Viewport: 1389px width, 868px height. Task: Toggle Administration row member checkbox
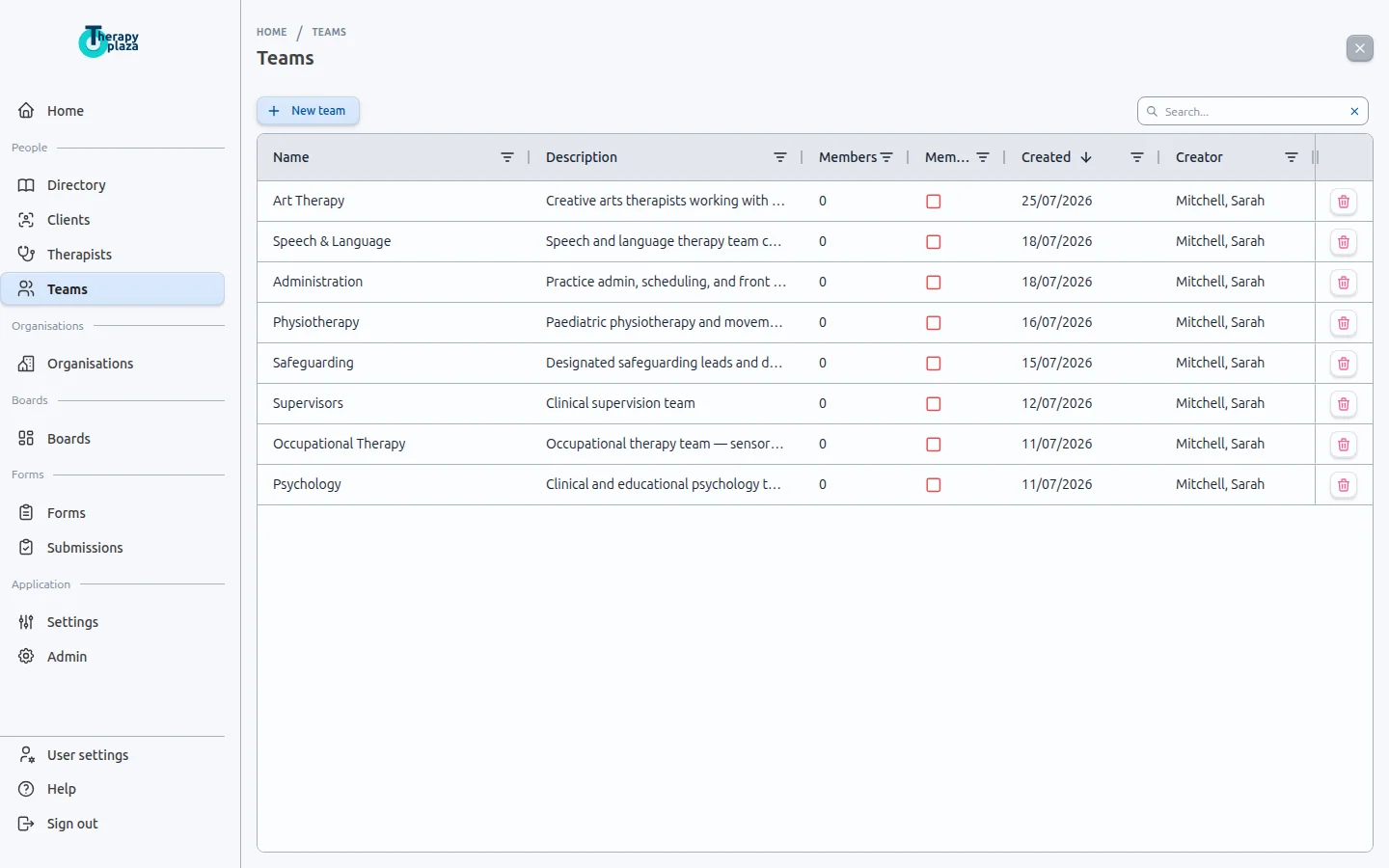933,283
